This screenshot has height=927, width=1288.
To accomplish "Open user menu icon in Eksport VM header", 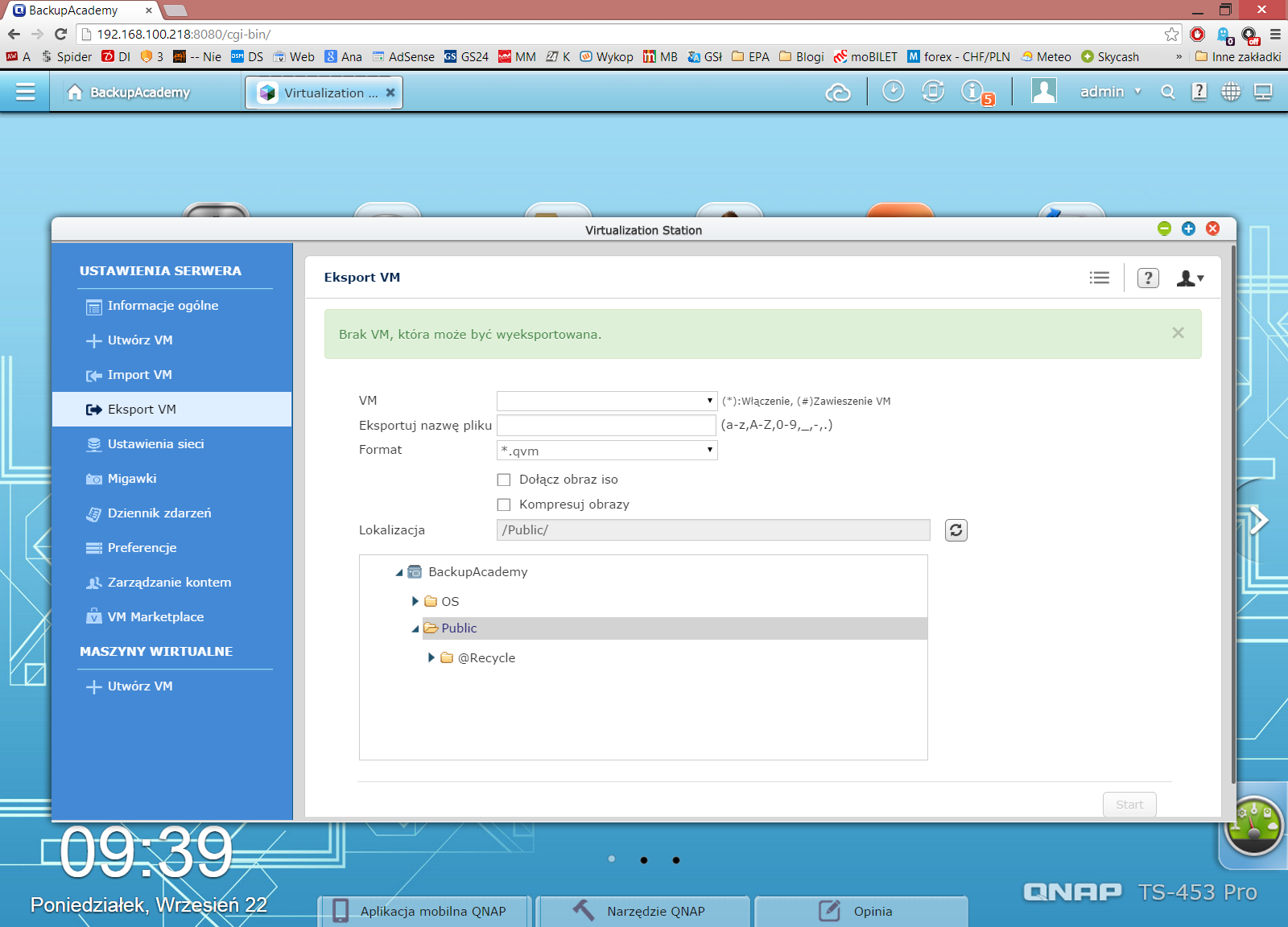I will pos(1190,278).
